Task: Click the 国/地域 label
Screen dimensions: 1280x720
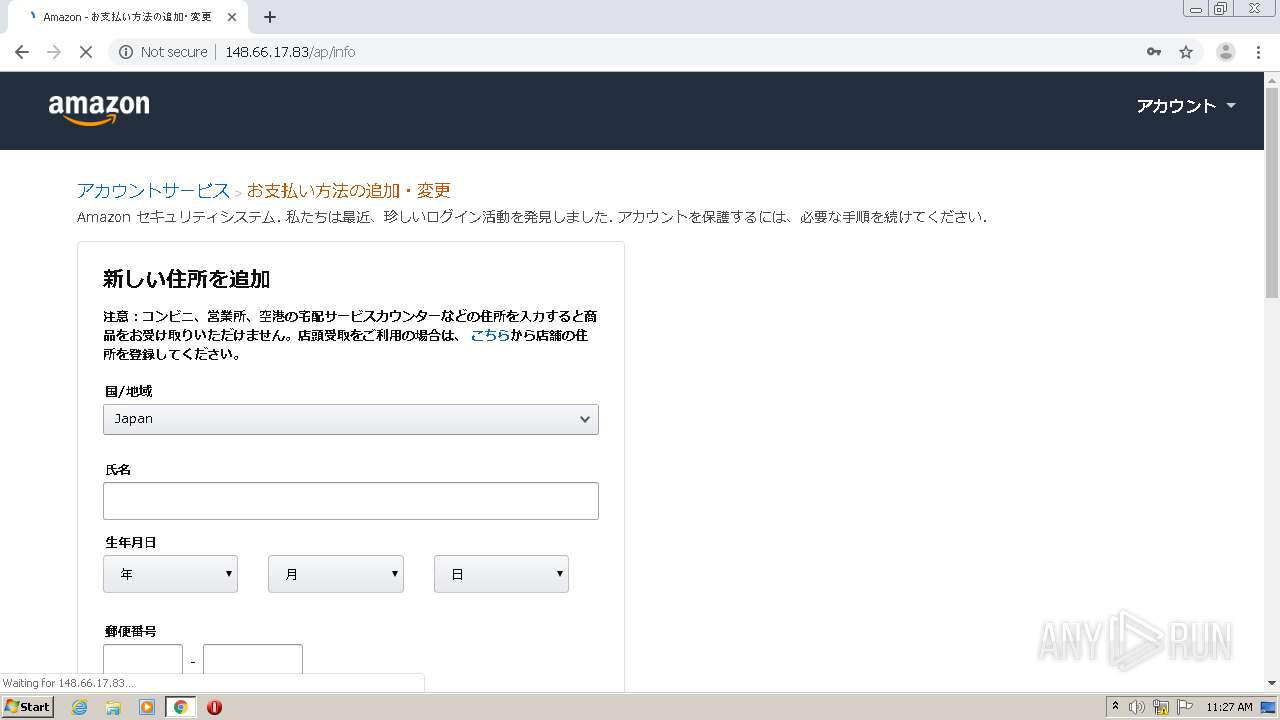Action: click(x=129, y=391)
